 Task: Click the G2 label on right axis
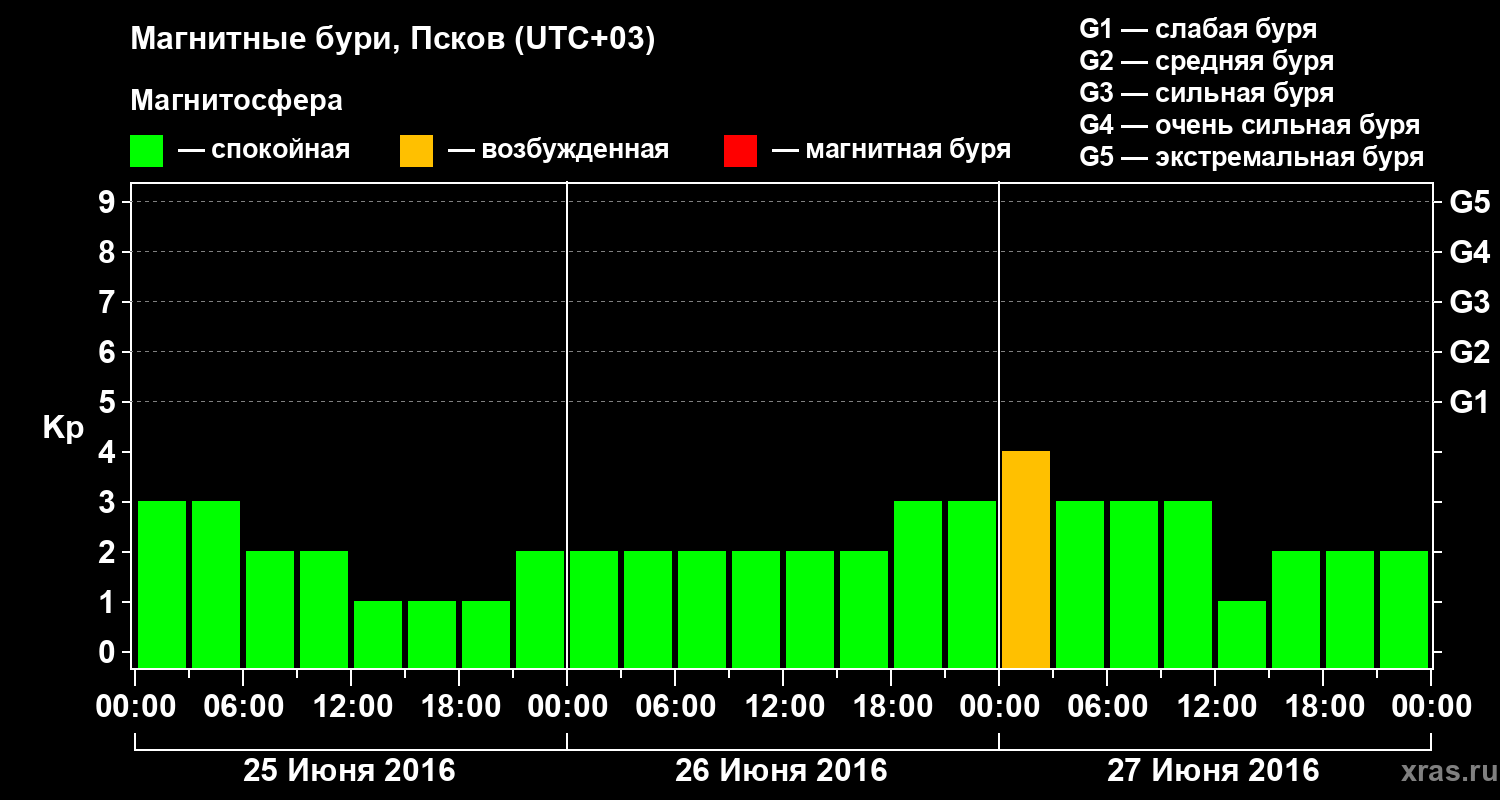click(x=1470, y=352)
